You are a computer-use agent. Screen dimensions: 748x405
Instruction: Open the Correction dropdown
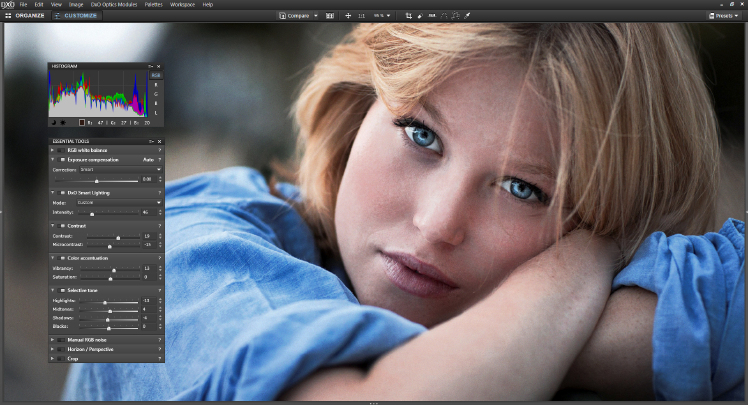(120, 169)
